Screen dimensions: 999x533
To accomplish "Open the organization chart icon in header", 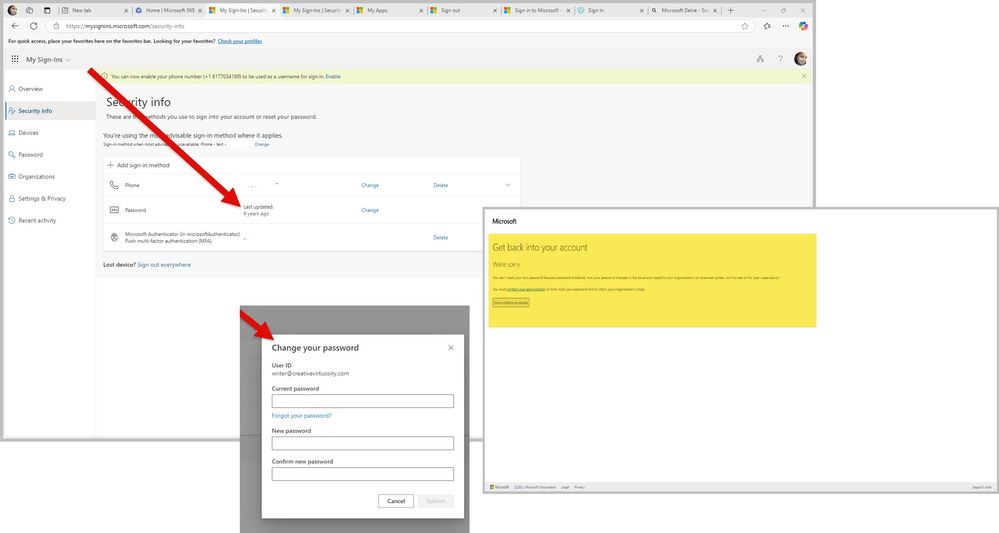I will coord(760,59).
